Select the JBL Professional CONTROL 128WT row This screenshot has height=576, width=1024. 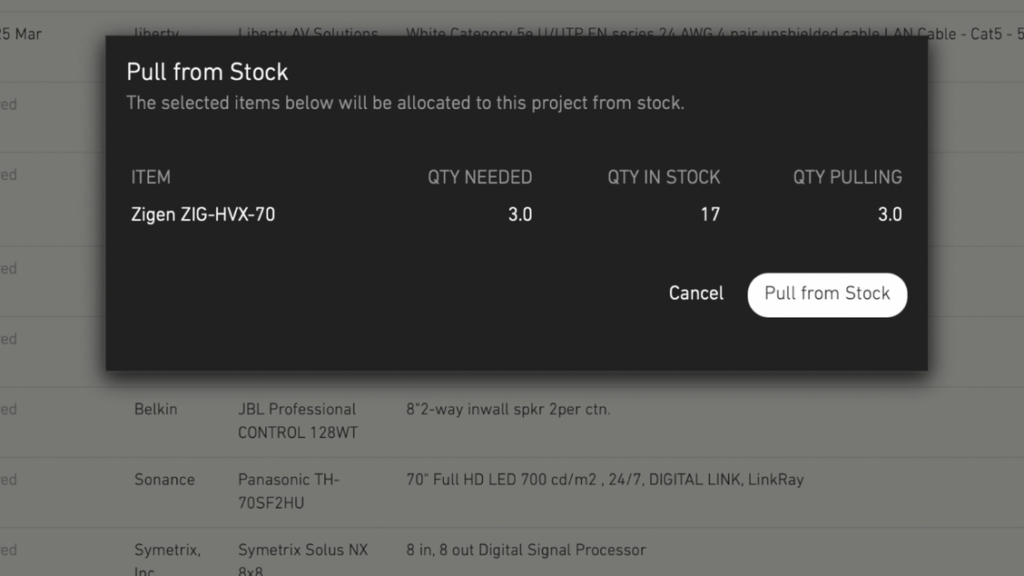296,421
